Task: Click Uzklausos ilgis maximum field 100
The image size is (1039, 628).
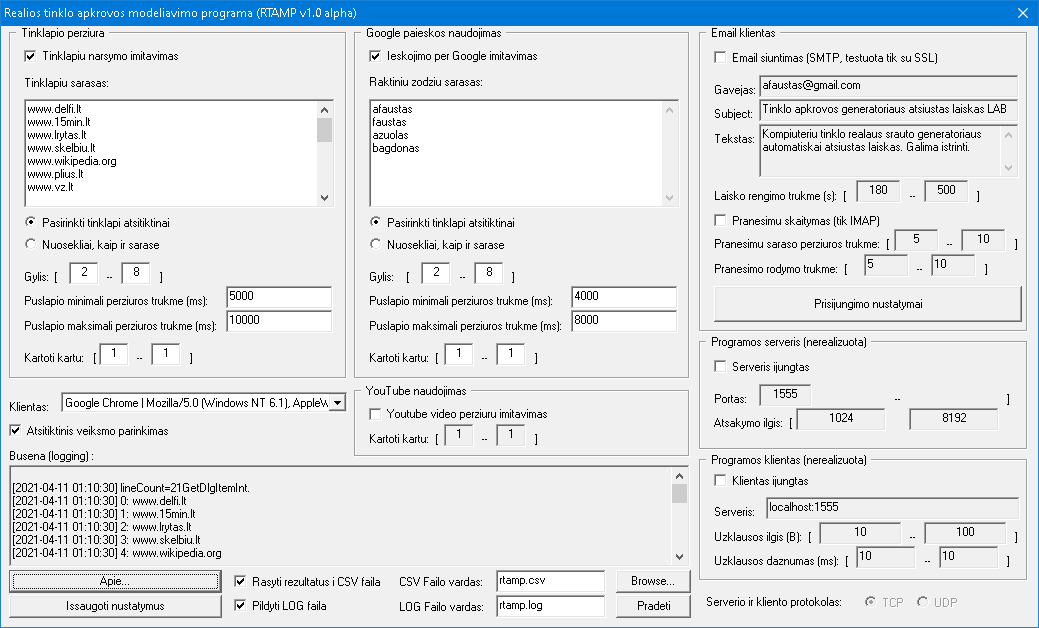Action: [x=965, y=533]
